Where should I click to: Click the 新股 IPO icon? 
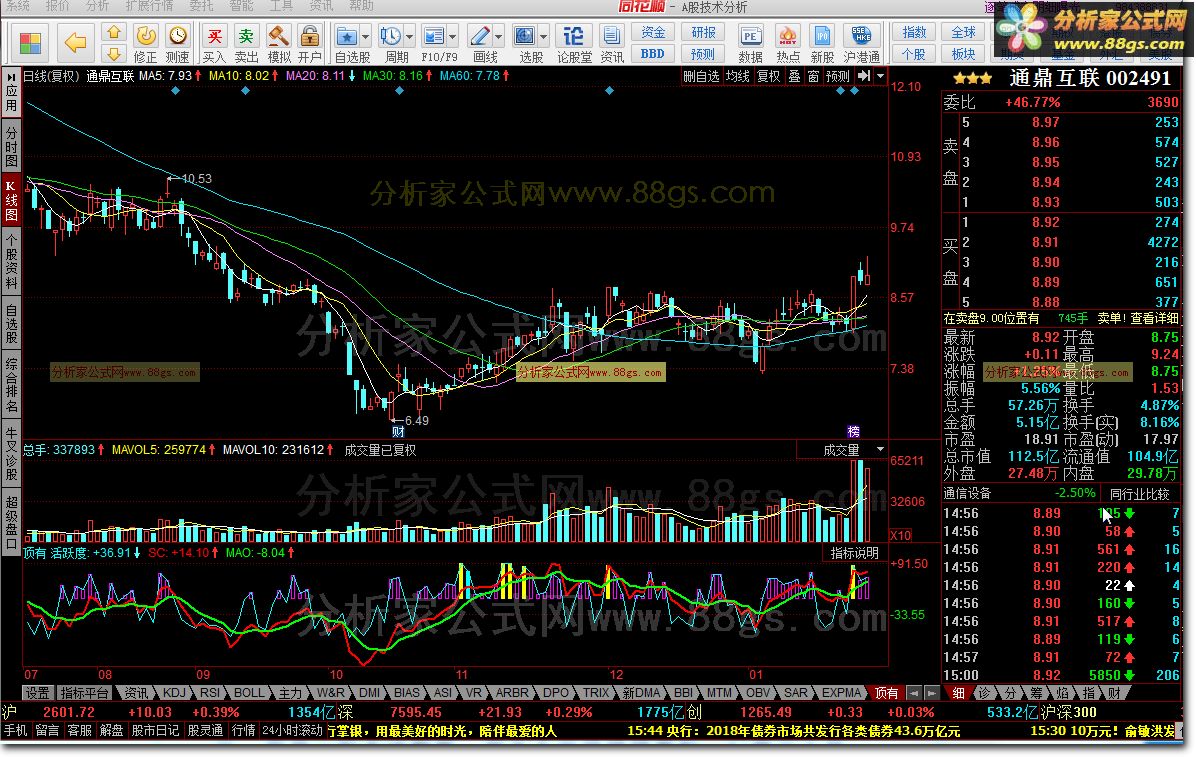tap(822, 43)
